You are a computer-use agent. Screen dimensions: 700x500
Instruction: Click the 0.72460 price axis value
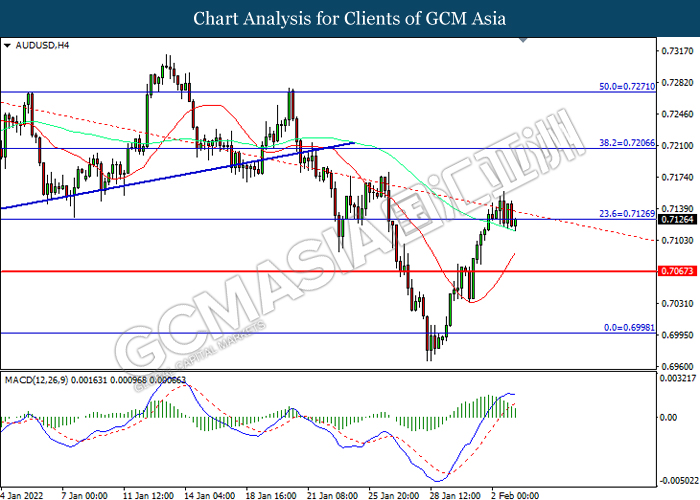[677, 114]
